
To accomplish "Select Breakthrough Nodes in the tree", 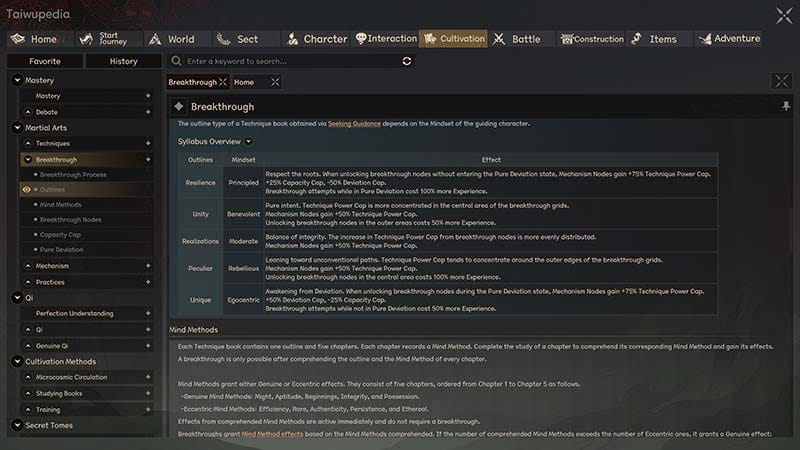I will [x=70, y=220].
